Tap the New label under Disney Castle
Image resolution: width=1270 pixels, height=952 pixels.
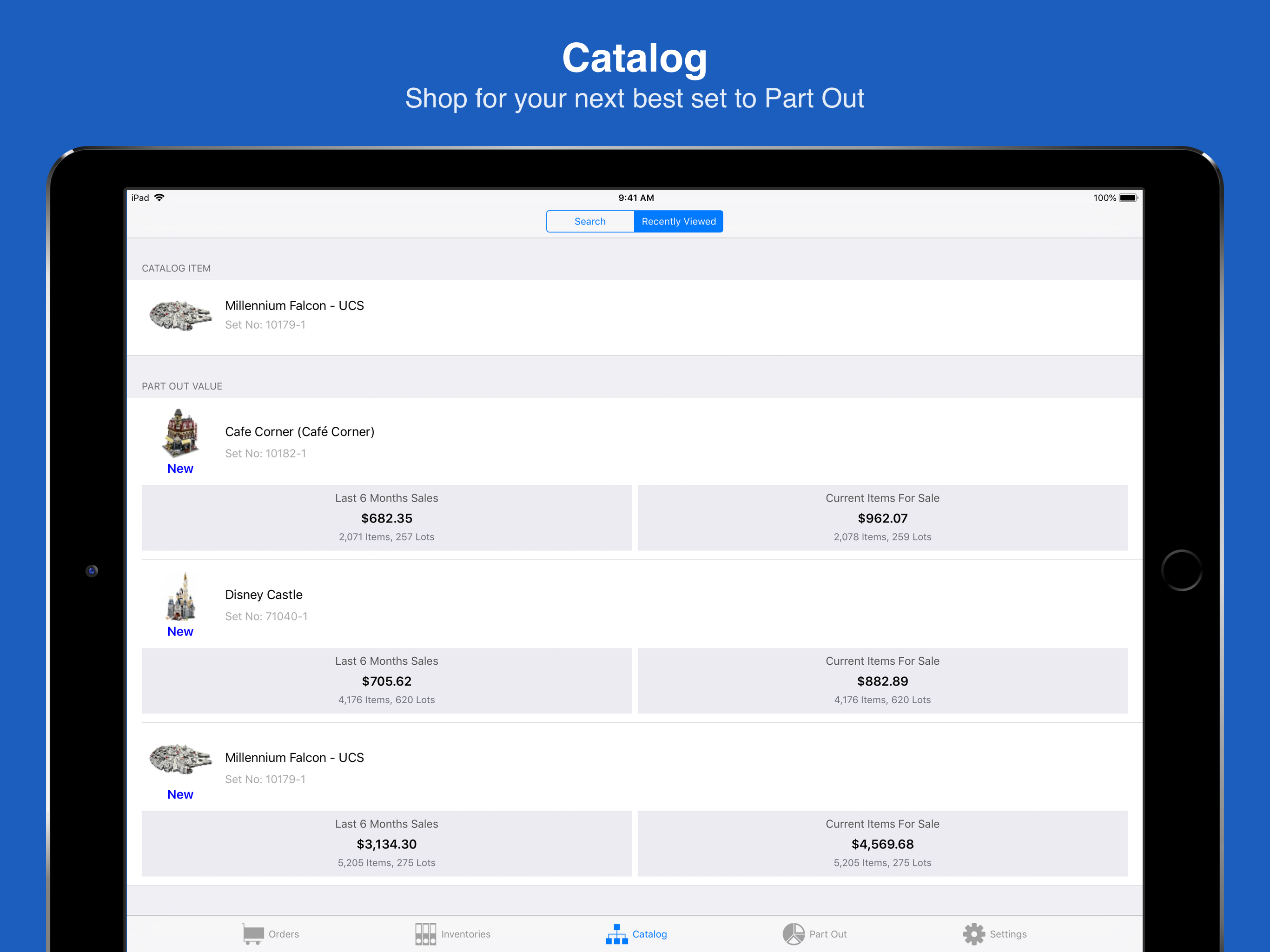click(180, 631)
